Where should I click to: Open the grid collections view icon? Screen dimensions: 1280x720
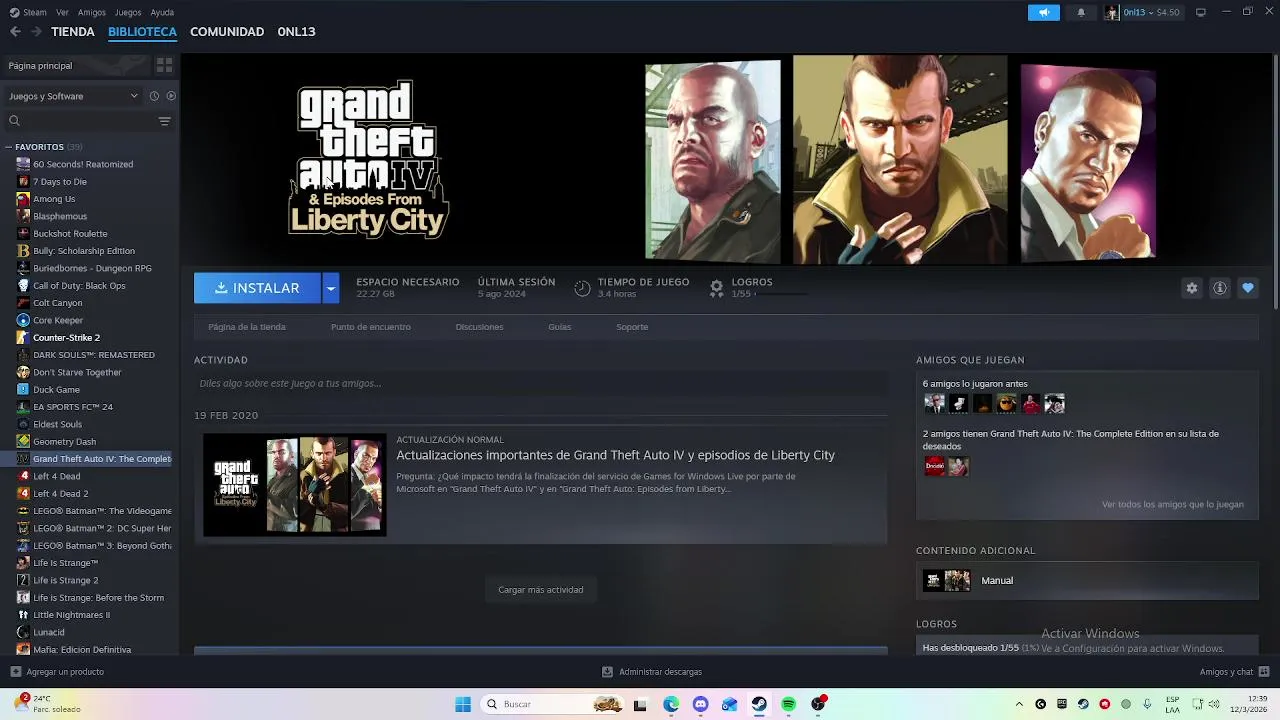(x=164, y=65)
